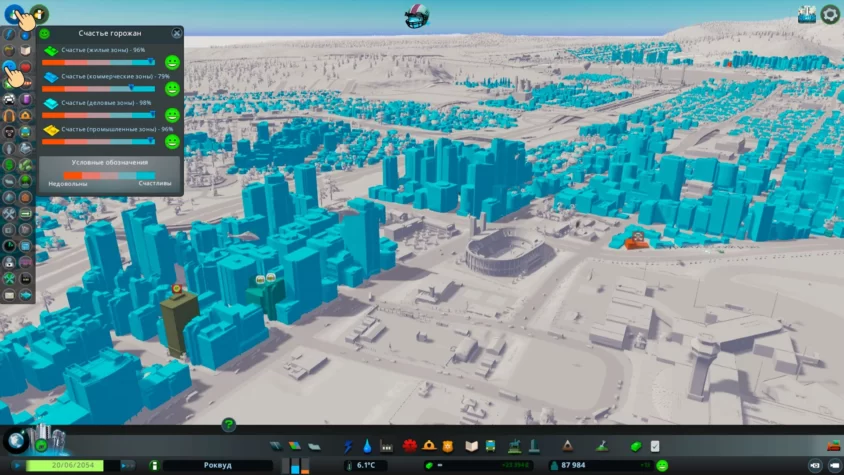Activate the bulldozer tool
844x475 pixels.
tap(833, 446)
